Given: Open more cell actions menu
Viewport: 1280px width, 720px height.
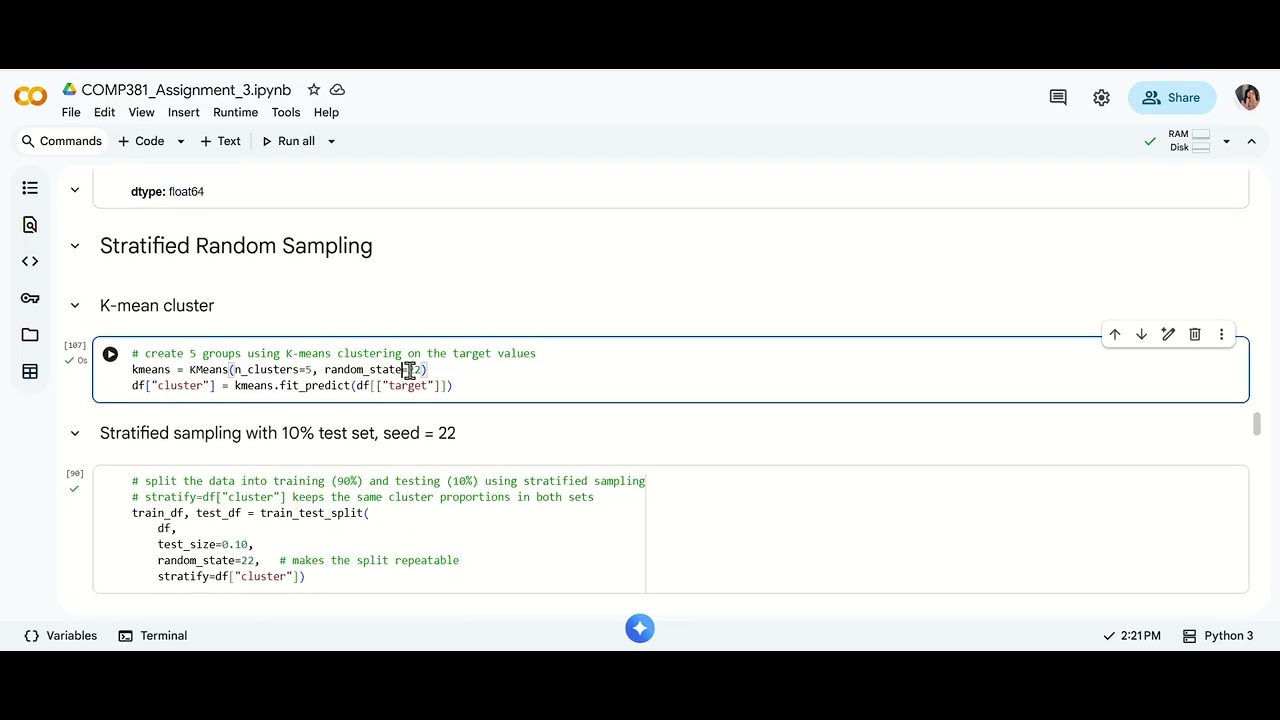Looking at the screenshot, I should pos(1221,334).
